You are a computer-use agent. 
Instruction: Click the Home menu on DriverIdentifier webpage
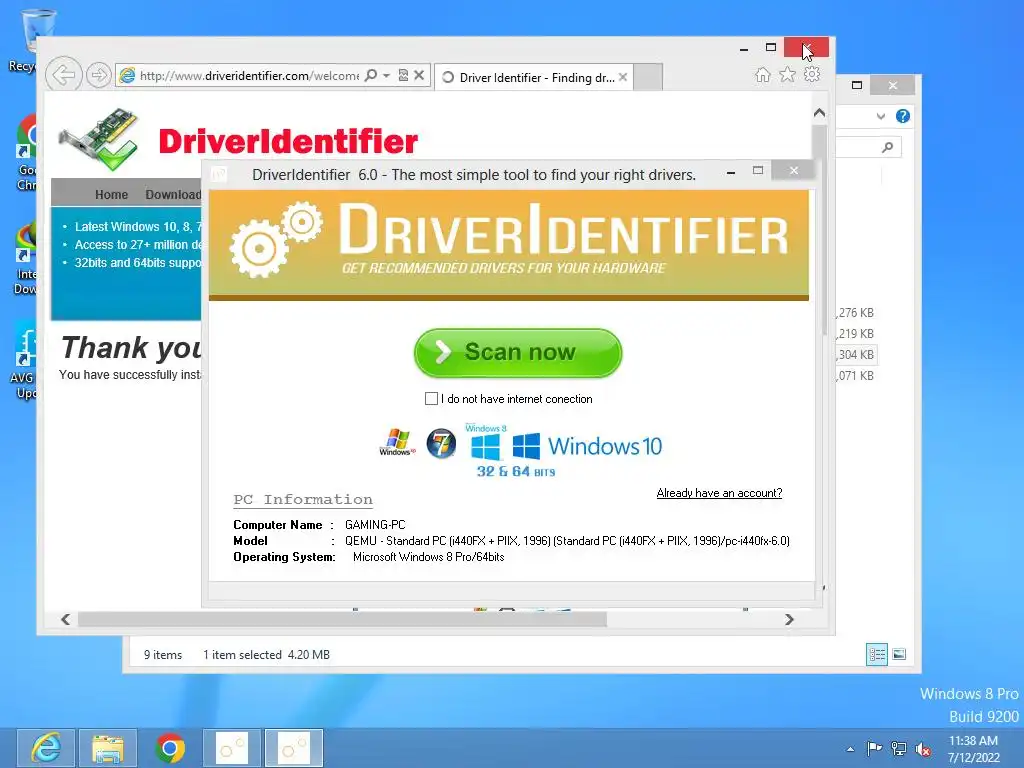coord(111,195)
